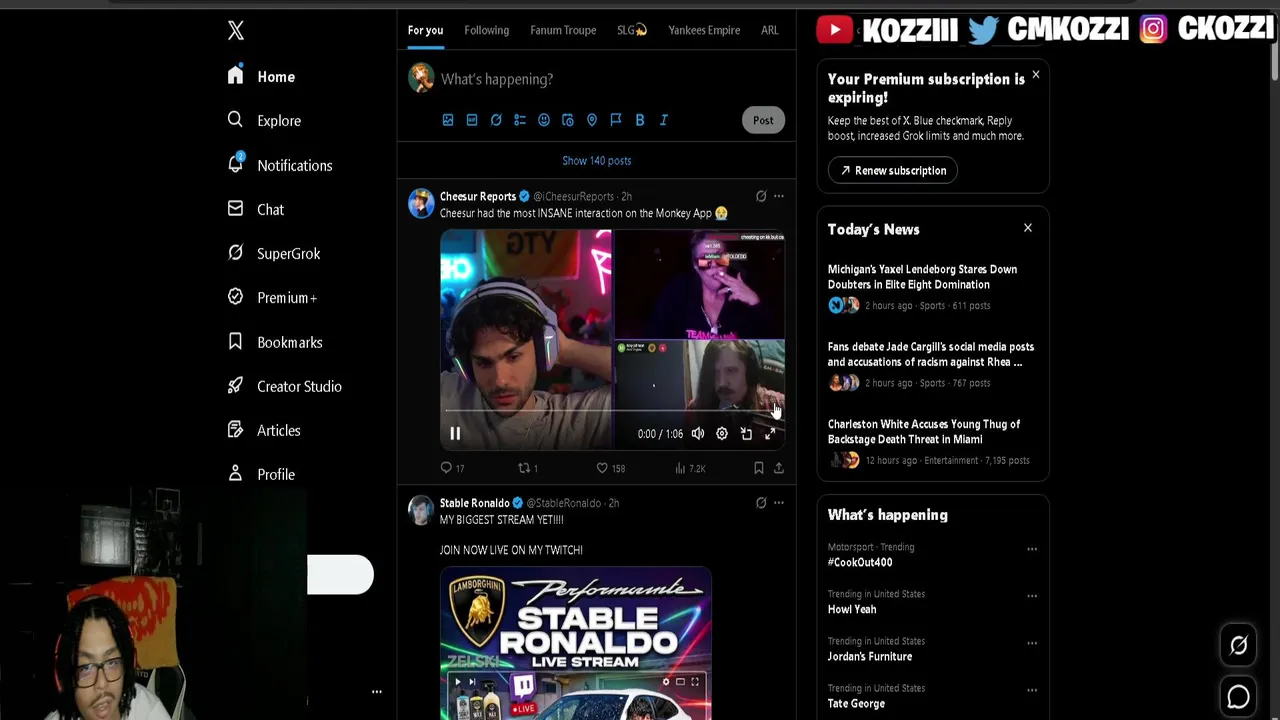This screenshot has width=1280, height=720.
Task: Open Chat in the sidebar
Action: click(x=255, y=209)
